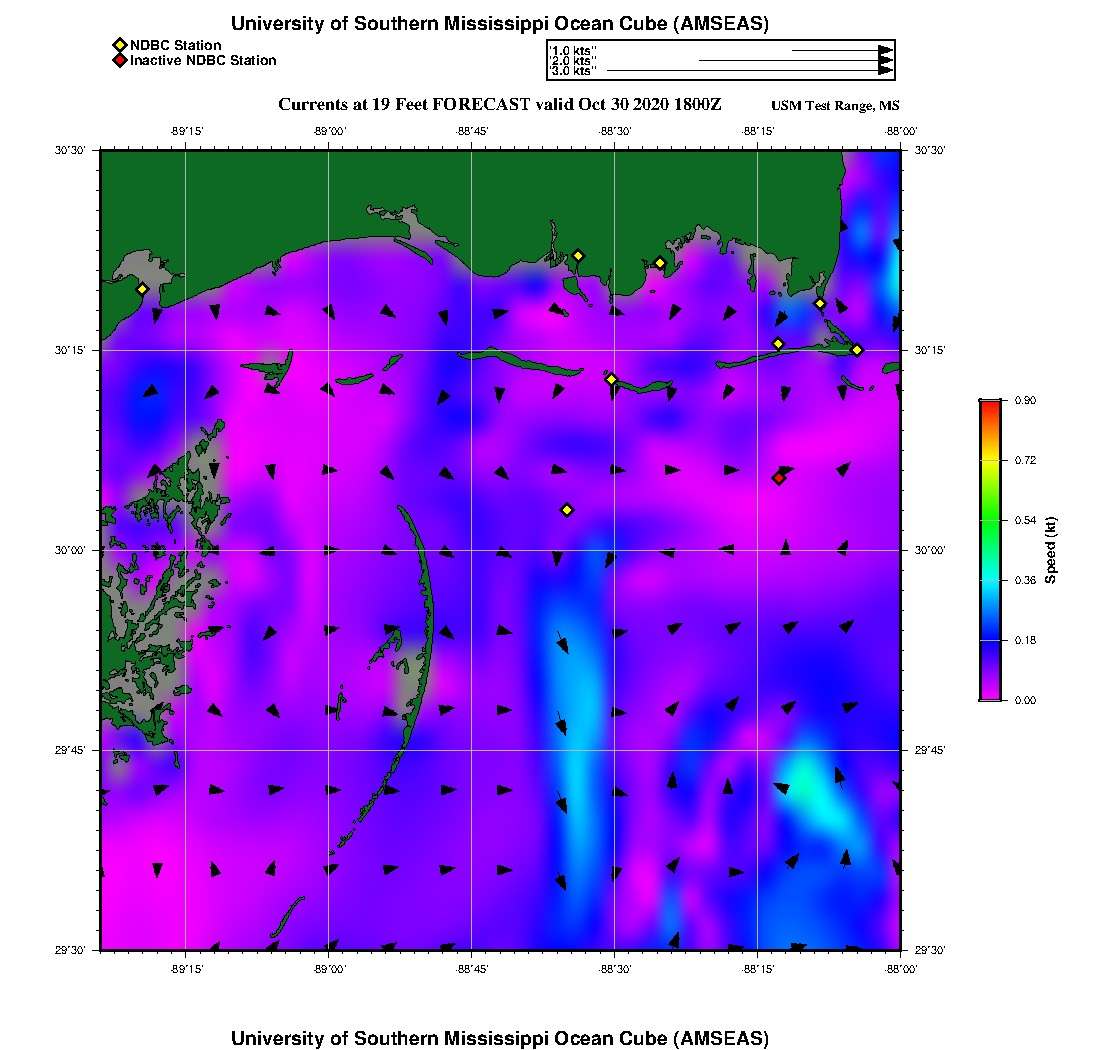The image size is (1100, 1050).
Task: Click the top University of Southern Mississippi title
Action: (x=499, y=24)
